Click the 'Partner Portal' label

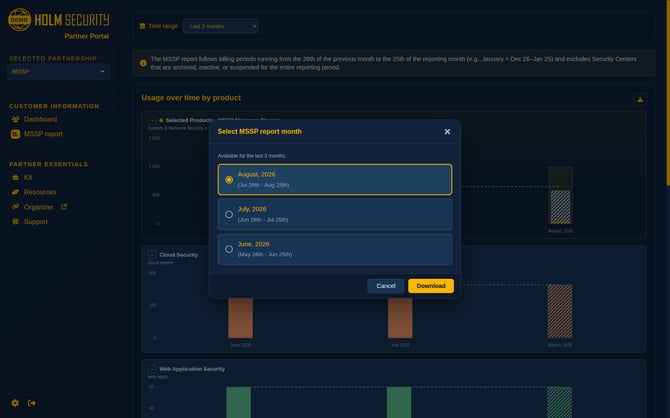(x=87, y=36)
